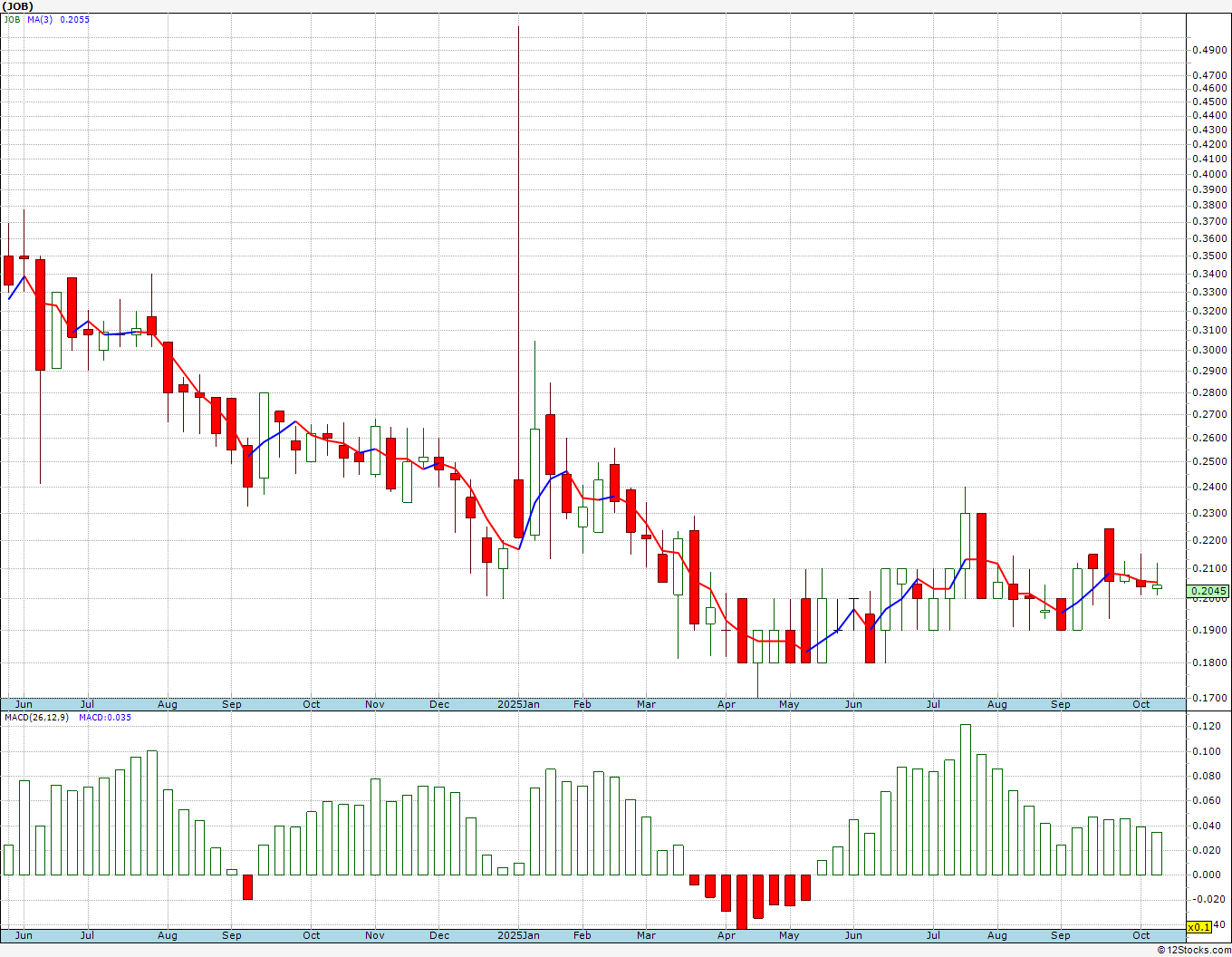Click the -0.020 MACD axis label
This screenshot has width=1232, height=957.
pyautogui.click(x=1205, y=899)
